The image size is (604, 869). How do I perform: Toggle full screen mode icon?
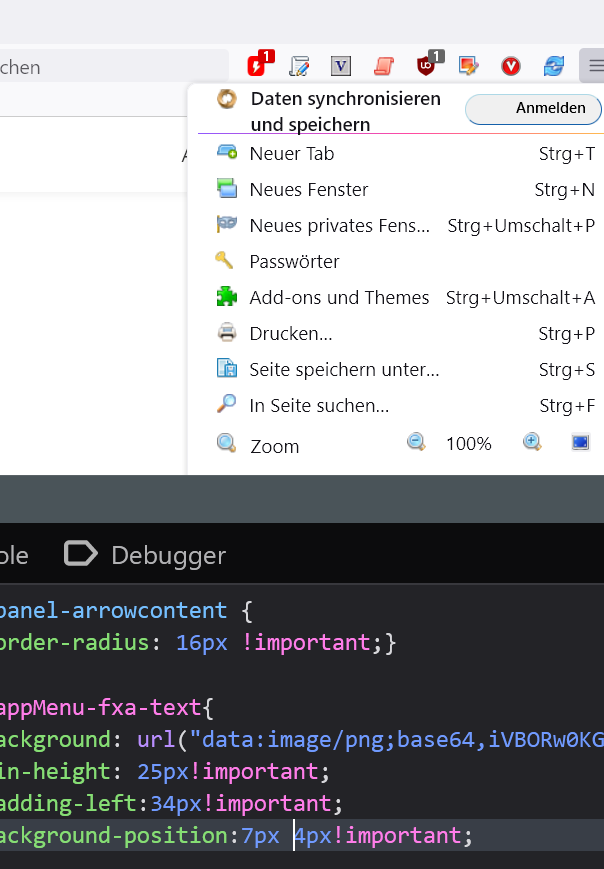click(x=580, y=442)
